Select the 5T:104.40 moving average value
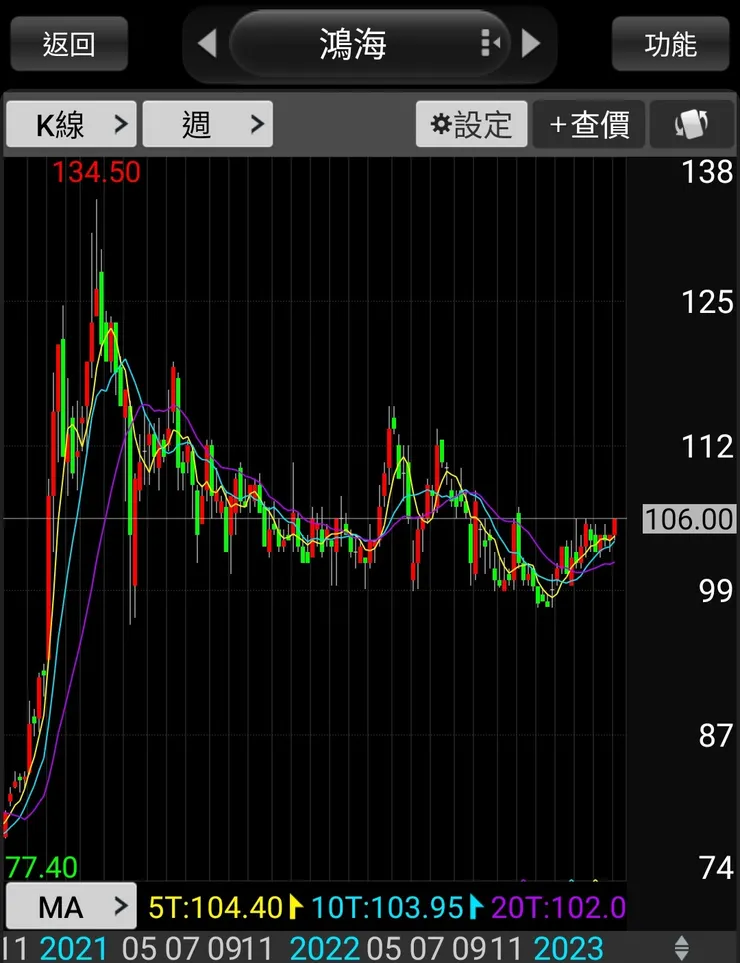This screenshot has width=740, height=963. [216, 907]
